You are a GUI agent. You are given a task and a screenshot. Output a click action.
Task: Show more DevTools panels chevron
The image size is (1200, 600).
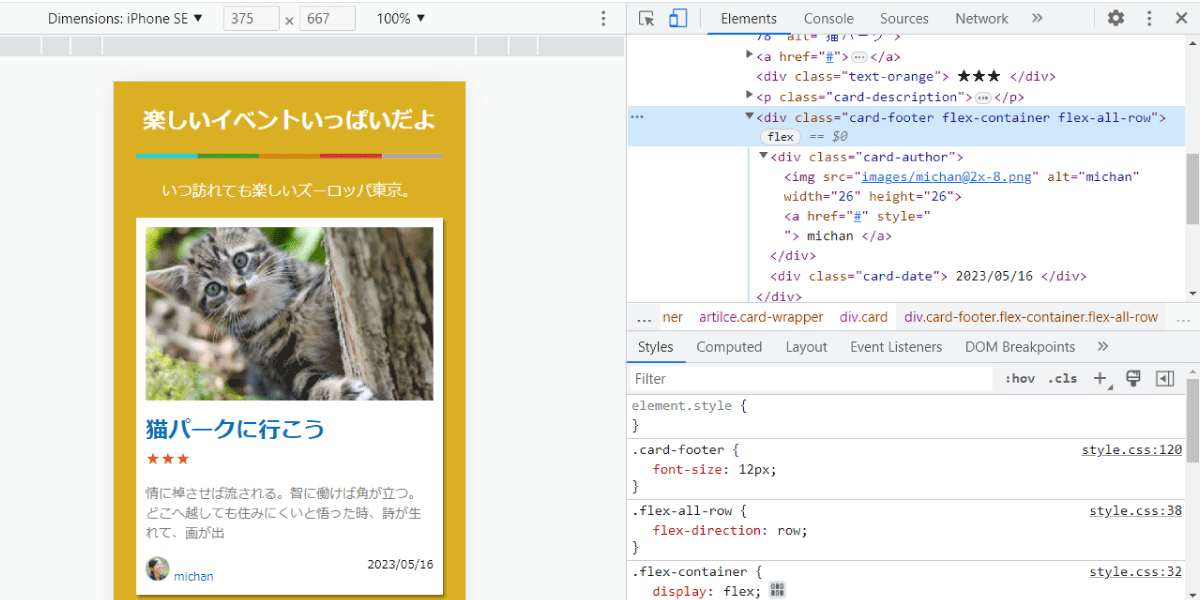click(x=1037, y=18)
